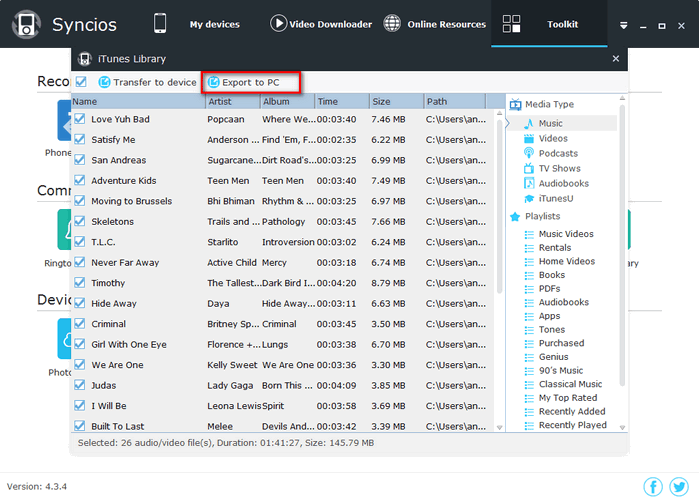Toggle the Built To Last checkbox

(x=80, y=426)
